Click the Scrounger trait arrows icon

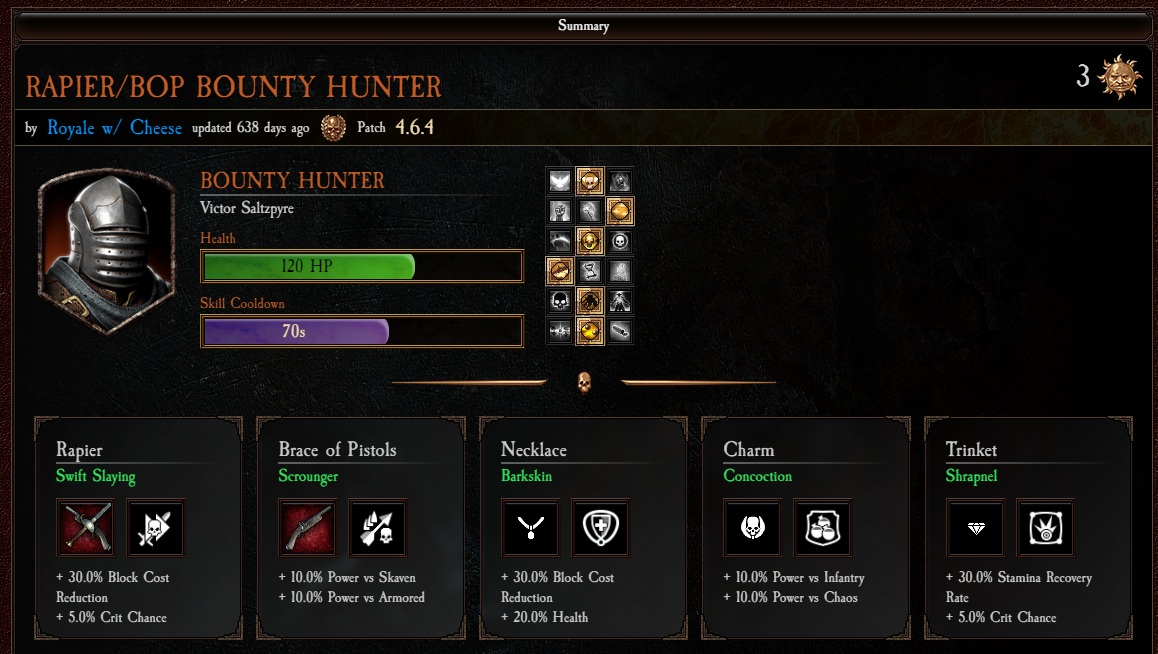point(377,528)
